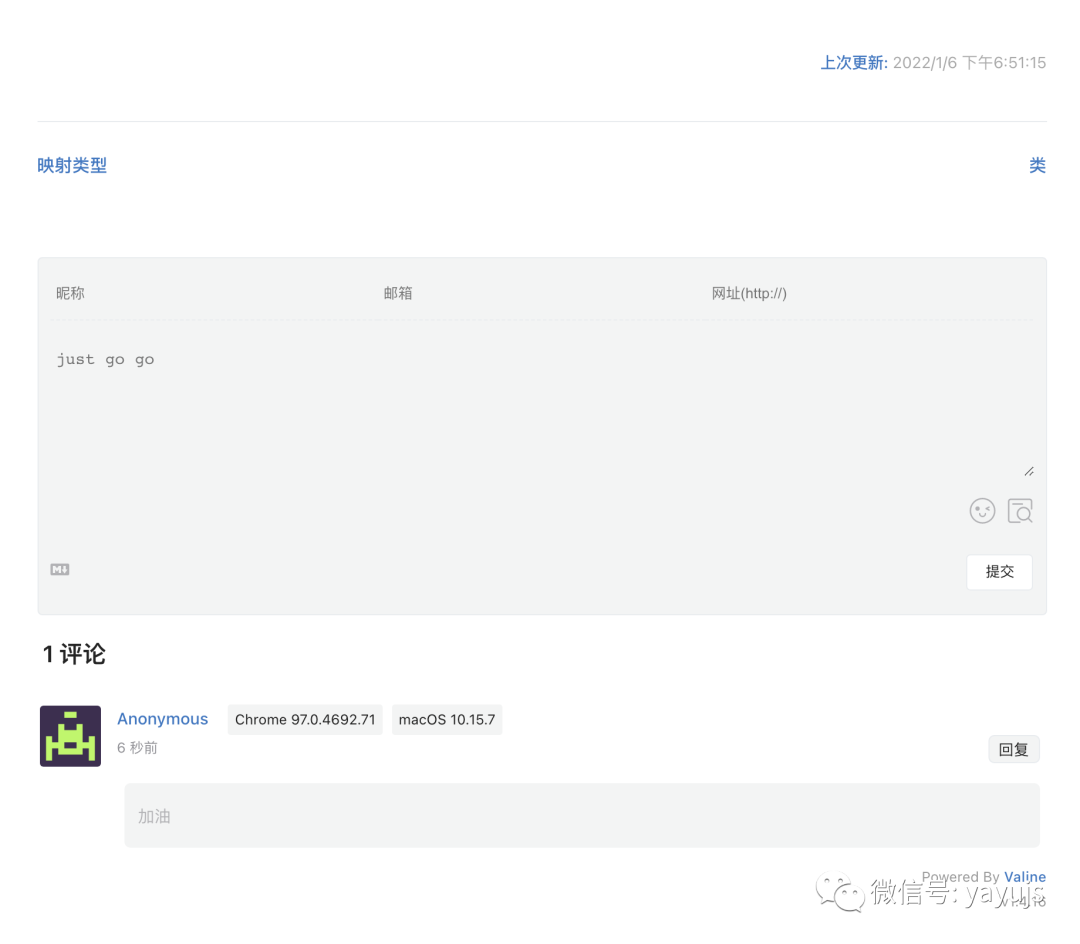1080x944 pixels.
Task: Focus the 网址(http://) website field
Action: tap(869, 293)
